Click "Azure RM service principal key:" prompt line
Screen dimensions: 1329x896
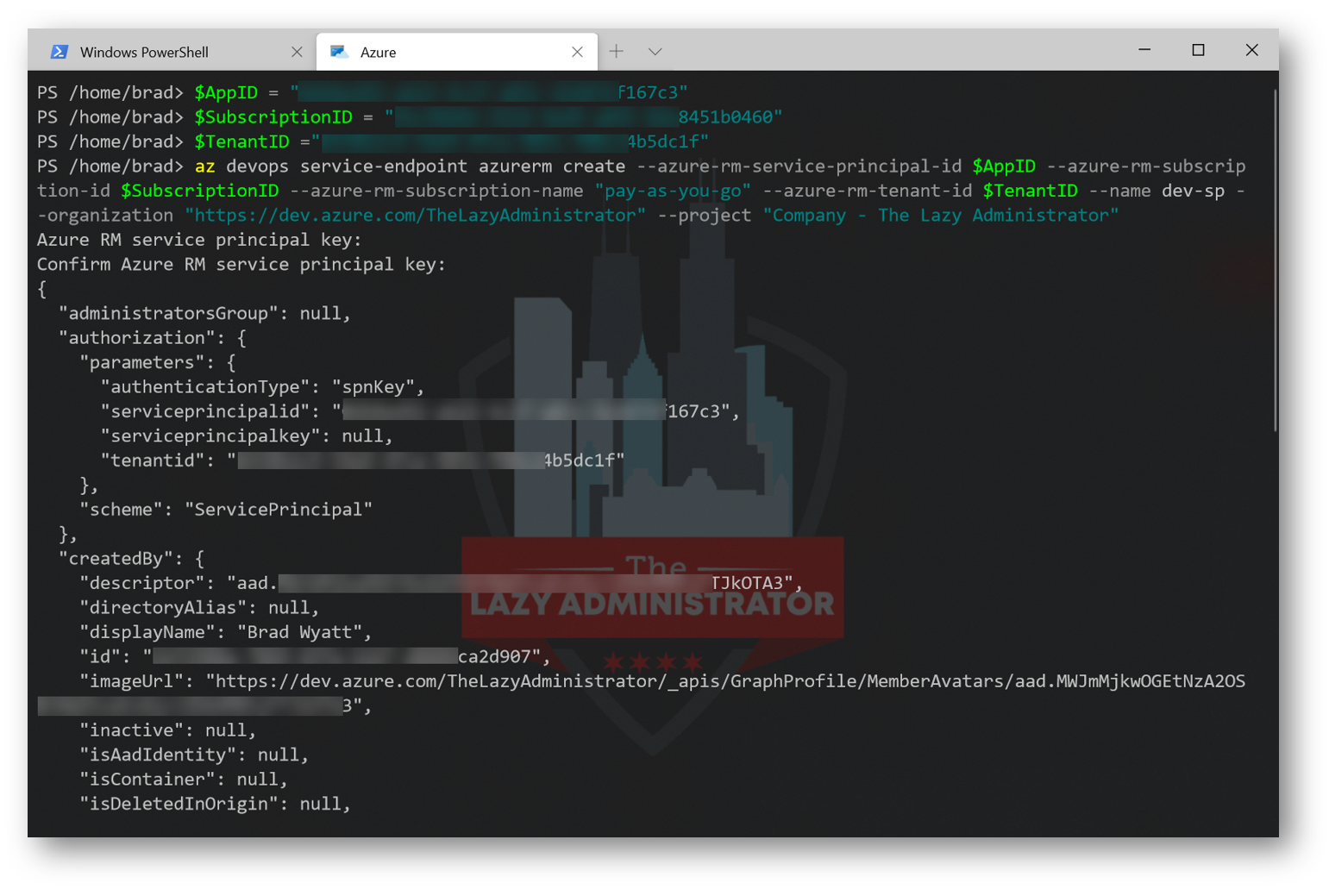[199, 240]
